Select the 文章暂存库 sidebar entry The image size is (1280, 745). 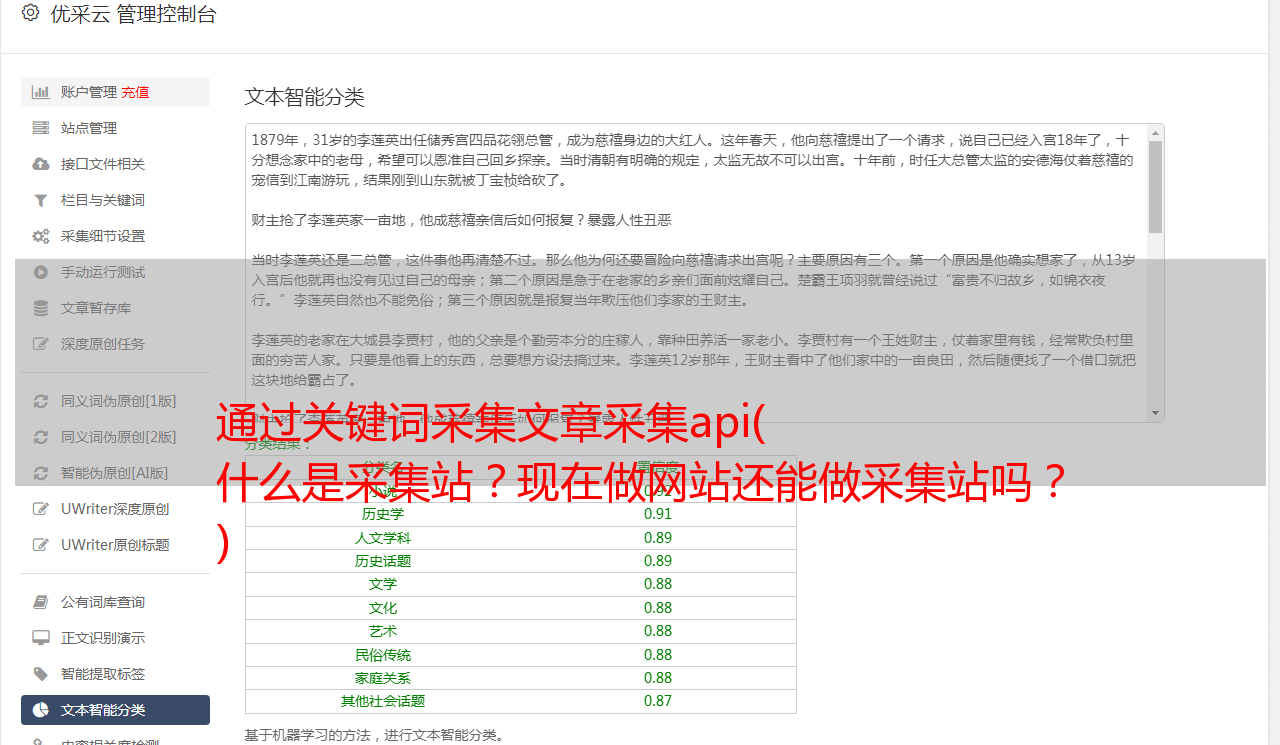tap(95, 308)
